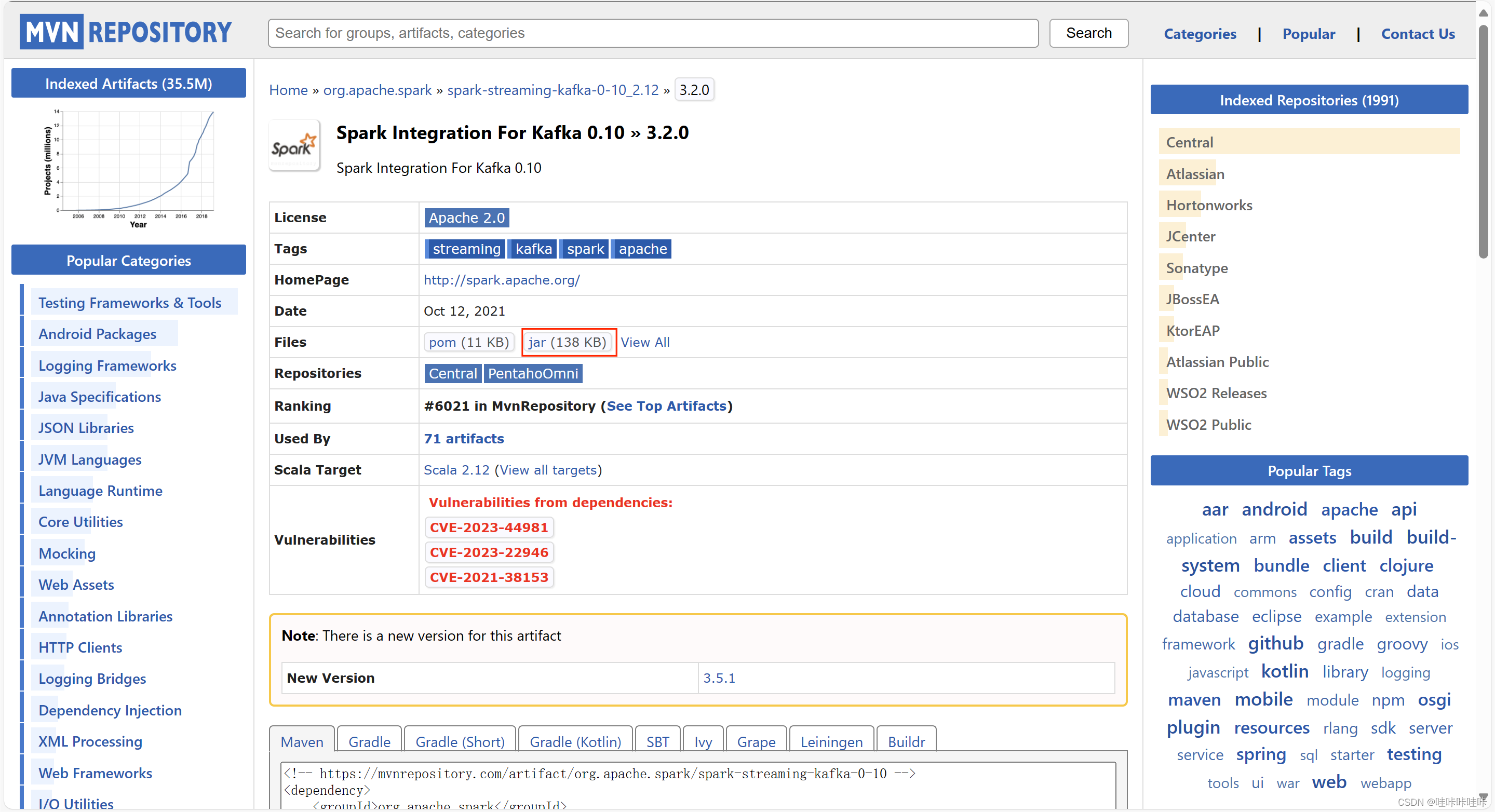Open HTTP Clients category
This screenshot has width=1495, height=812.
pyautogui.click(x=80, y=647)
